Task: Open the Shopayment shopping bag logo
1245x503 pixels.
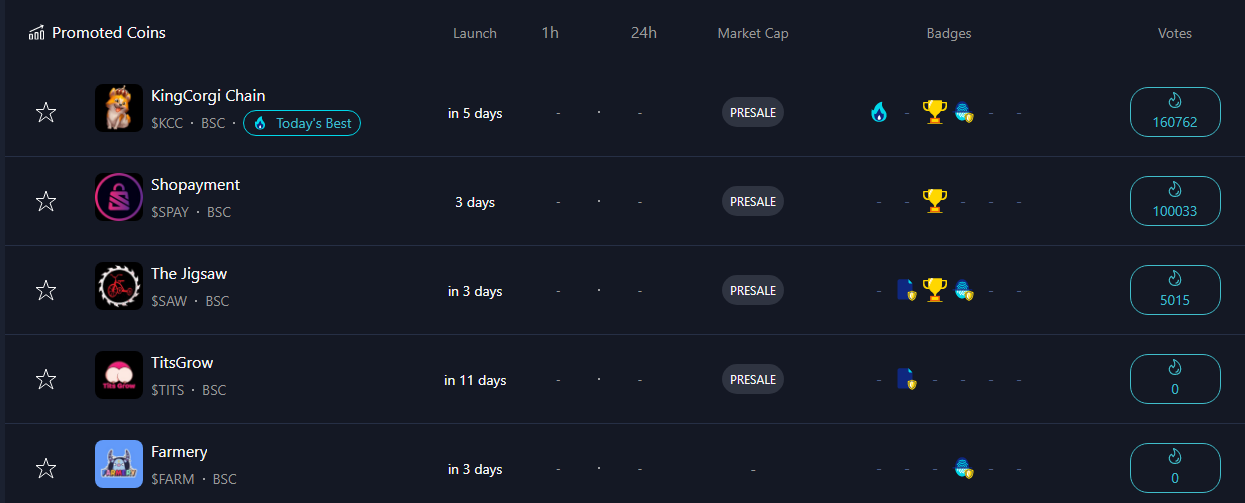Action: [119, 197]
